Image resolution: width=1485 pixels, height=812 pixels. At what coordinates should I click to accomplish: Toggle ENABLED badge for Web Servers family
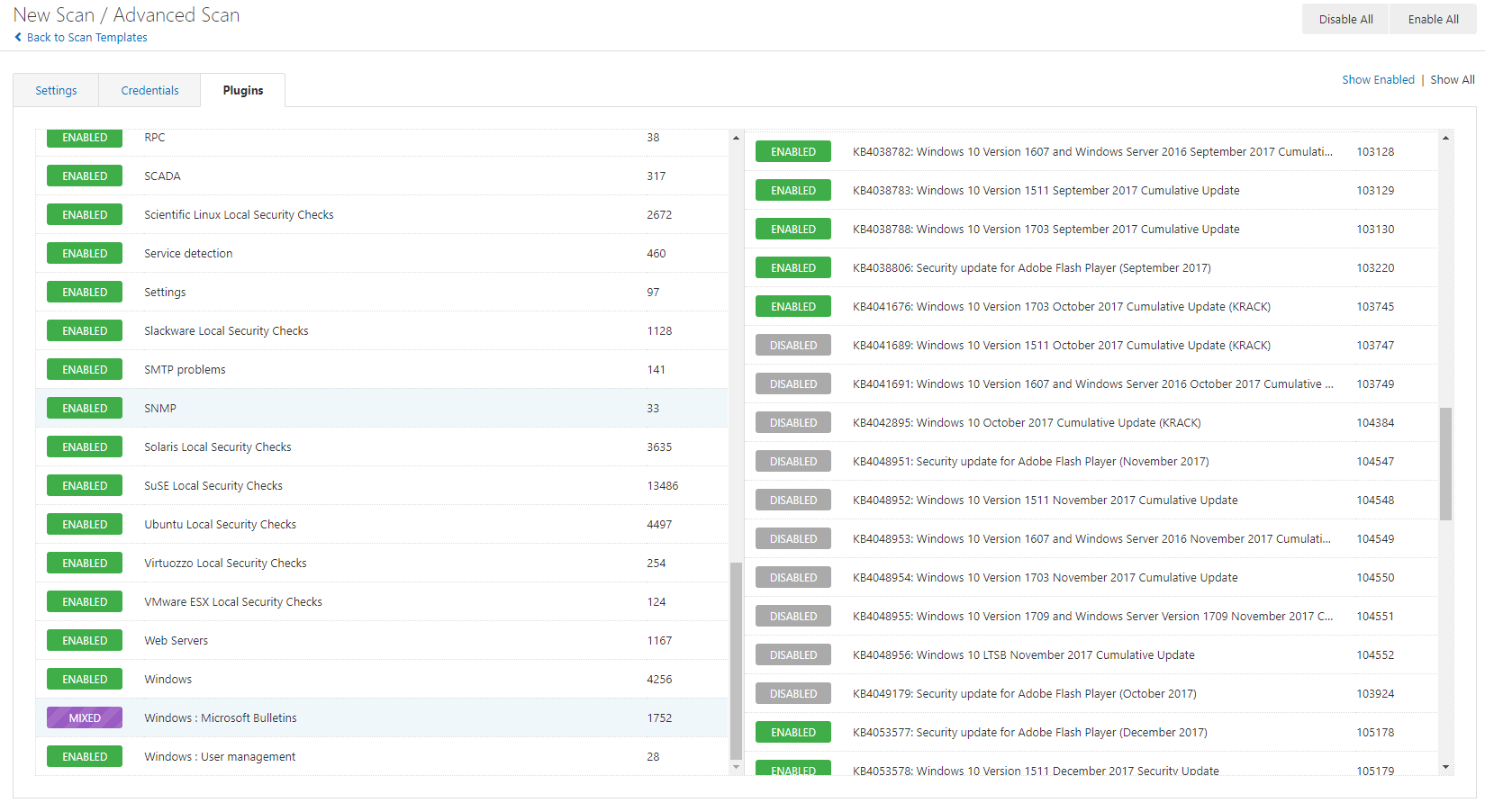point(85,640)
